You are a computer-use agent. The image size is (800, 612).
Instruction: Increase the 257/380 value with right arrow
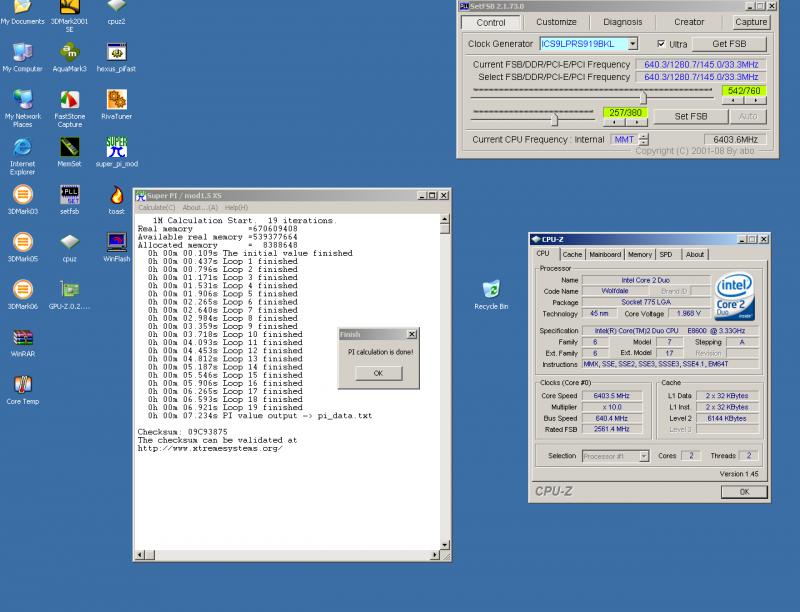click(x=637, y=122)
